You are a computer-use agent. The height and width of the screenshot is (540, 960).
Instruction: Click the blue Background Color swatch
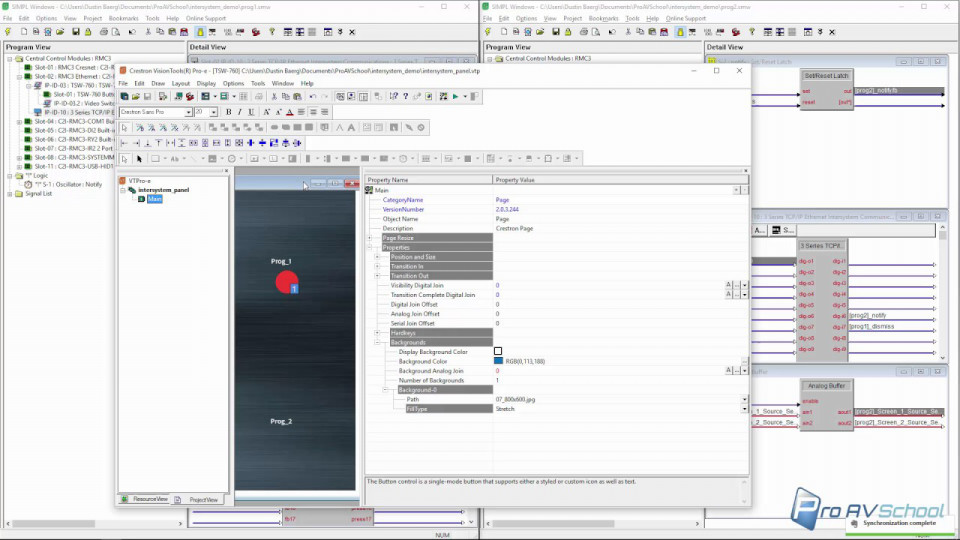click(x=498, y=361)
